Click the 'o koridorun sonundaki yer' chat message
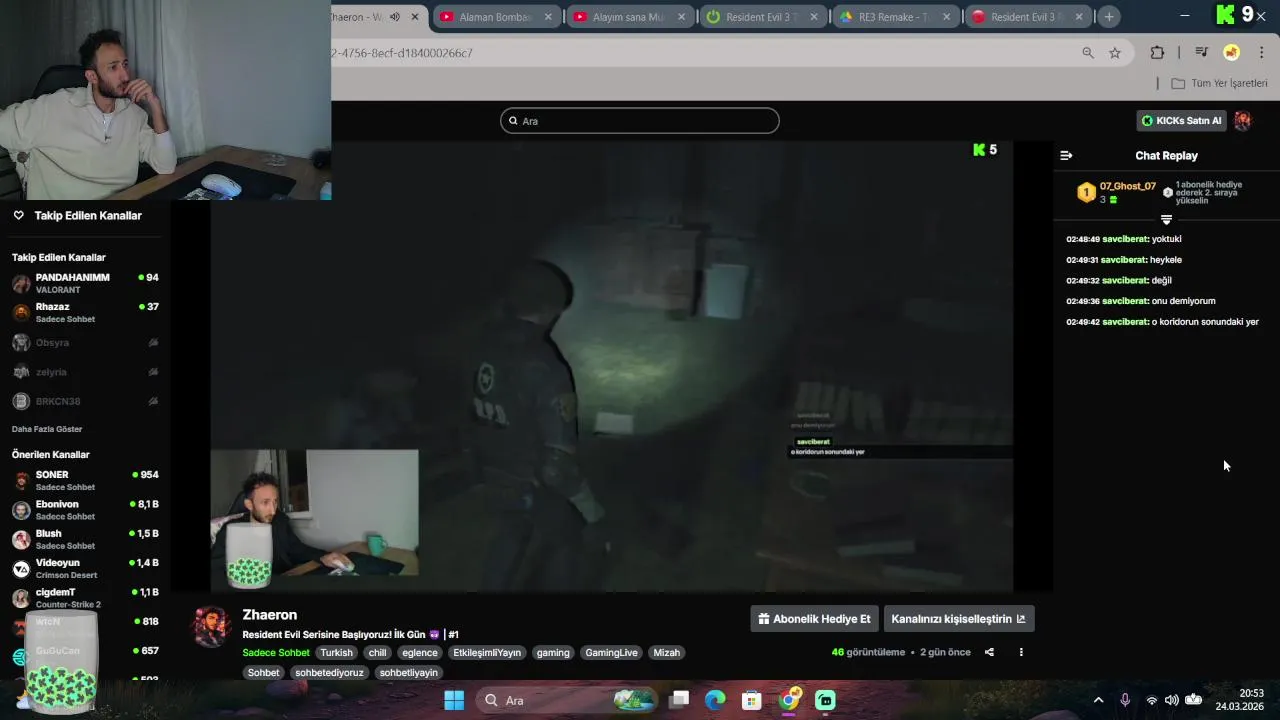Viewport: 1280px width, 720px height. point(1162,322)
